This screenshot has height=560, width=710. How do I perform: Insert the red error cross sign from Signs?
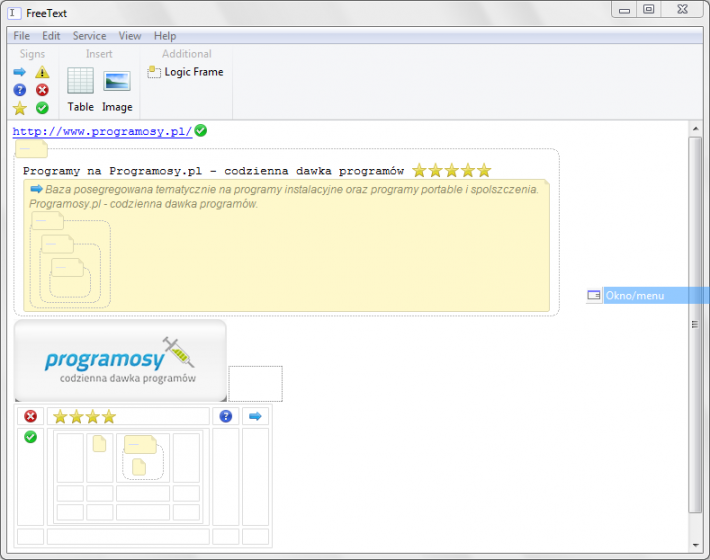tap(42, 90)
